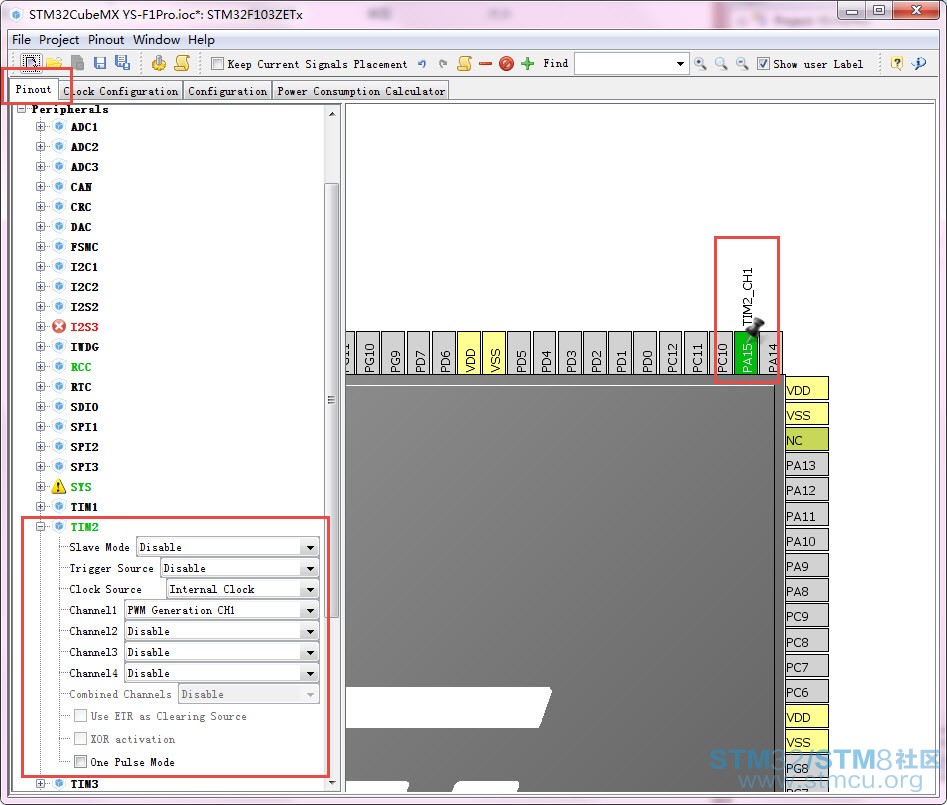Open the Slave Mode dropdown
947x805 pixels.
(x=310, y=547)
